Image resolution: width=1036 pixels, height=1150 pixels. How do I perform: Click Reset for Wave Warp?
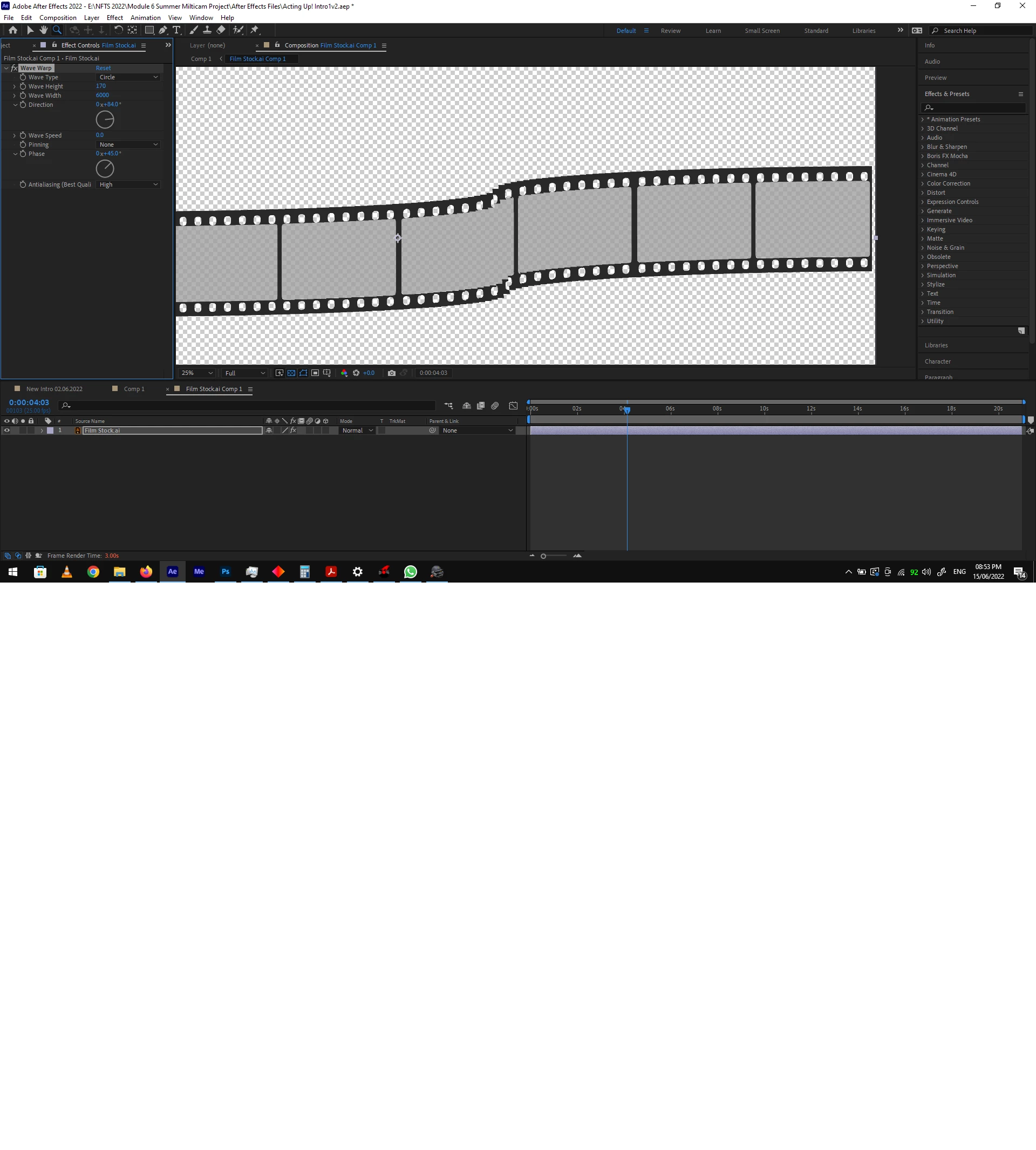(x=103, y=68)
